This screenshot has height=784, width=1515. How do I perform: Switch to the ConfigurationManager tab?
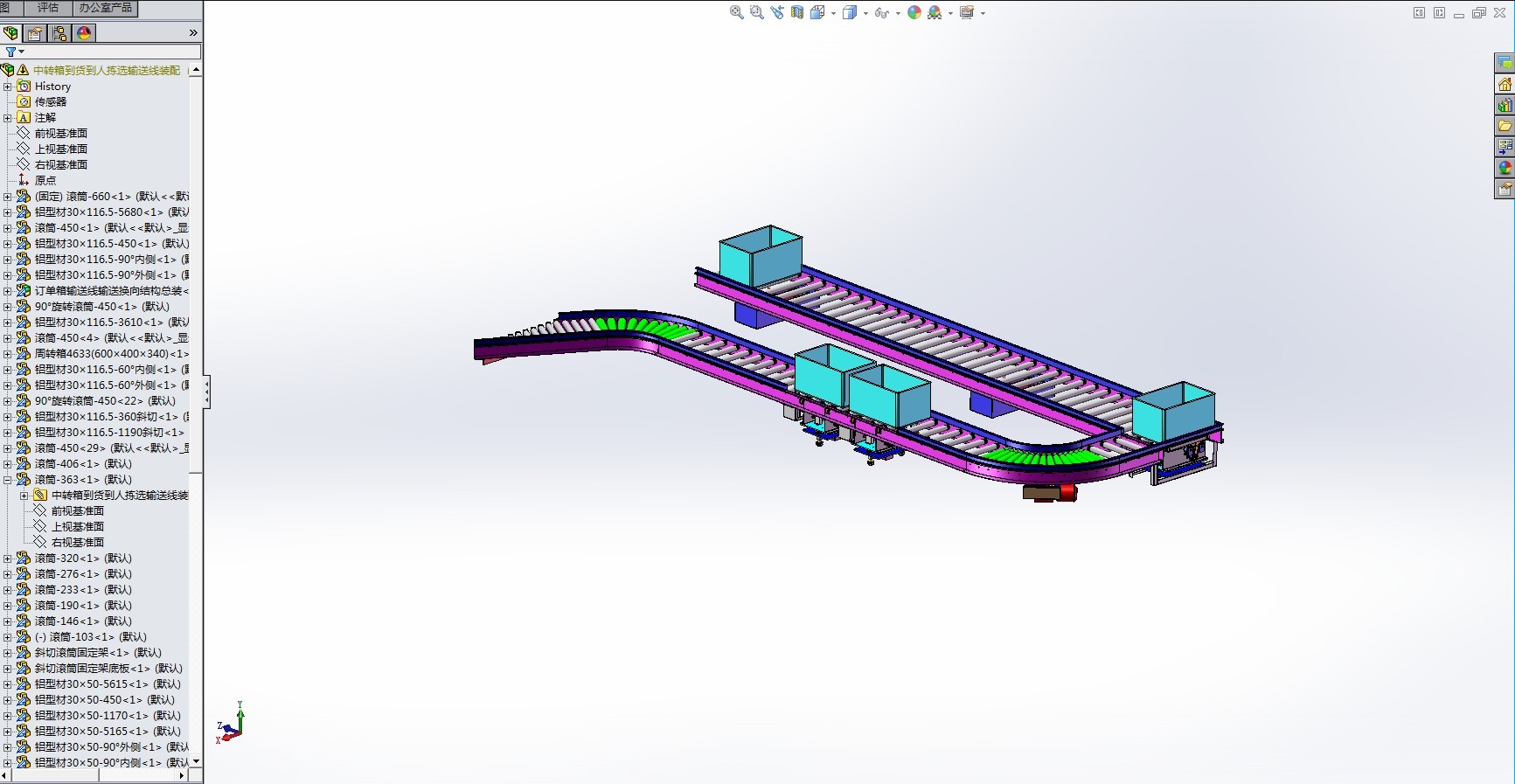point(59,33)
